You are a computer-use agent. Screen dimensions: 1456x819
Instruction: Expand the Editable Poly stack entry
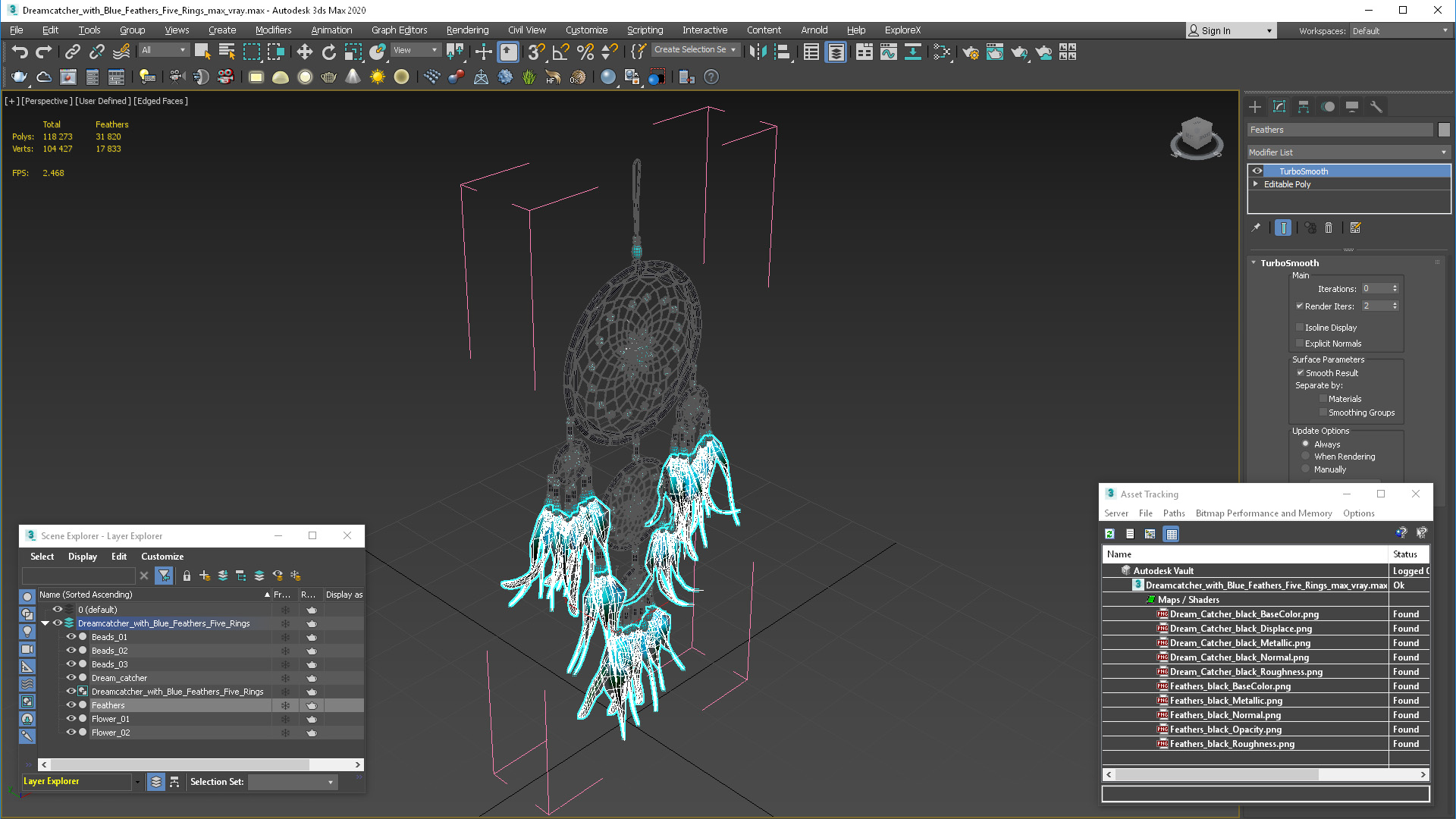click(1256, 184)
